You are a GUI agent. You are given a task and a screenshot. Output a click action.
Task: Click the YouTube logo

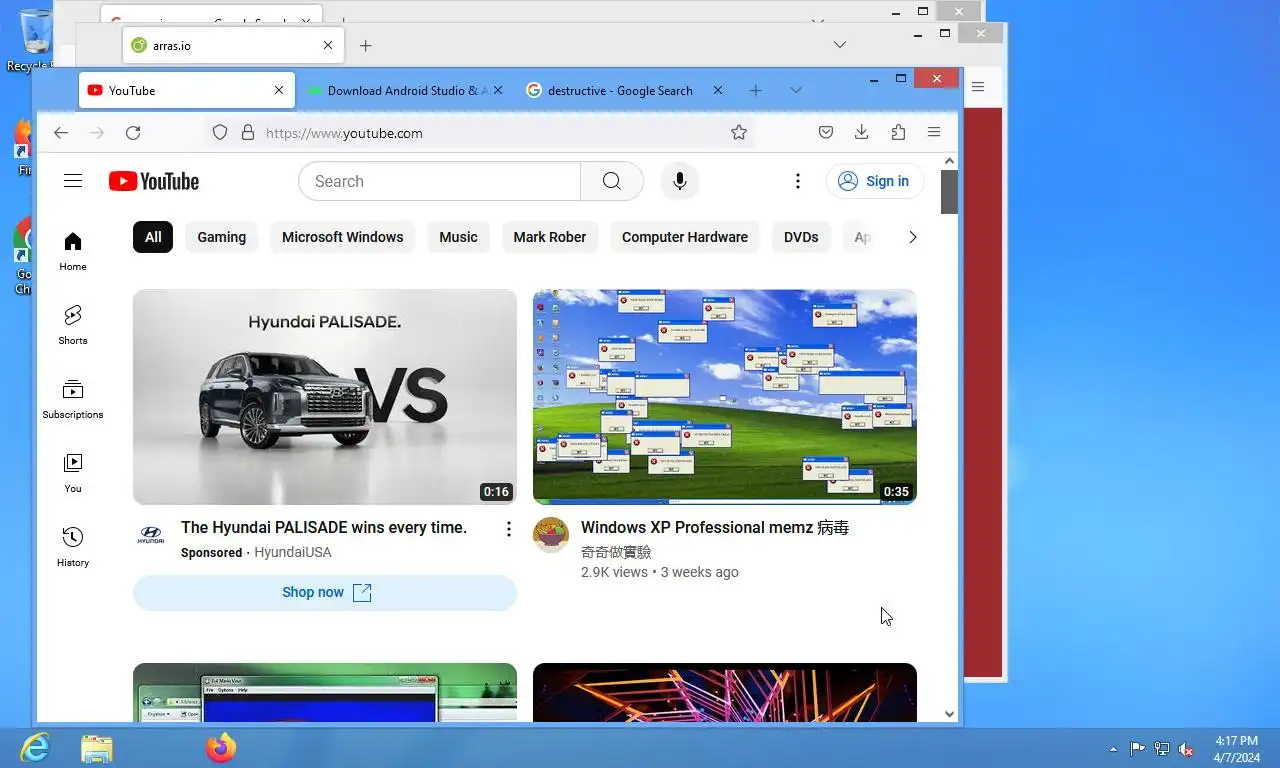(x=154, y=181)
